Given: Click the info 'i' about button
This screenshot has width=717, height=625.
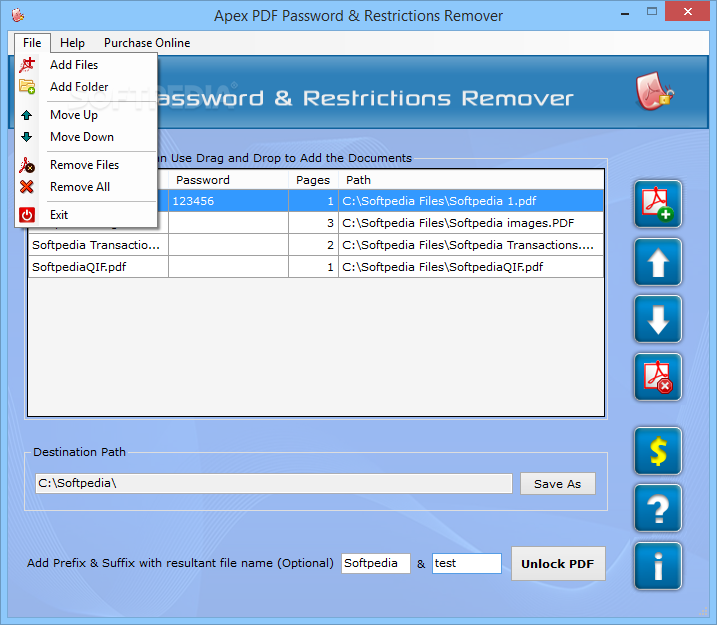Looking at the screenshot, I should click(658, 566).
